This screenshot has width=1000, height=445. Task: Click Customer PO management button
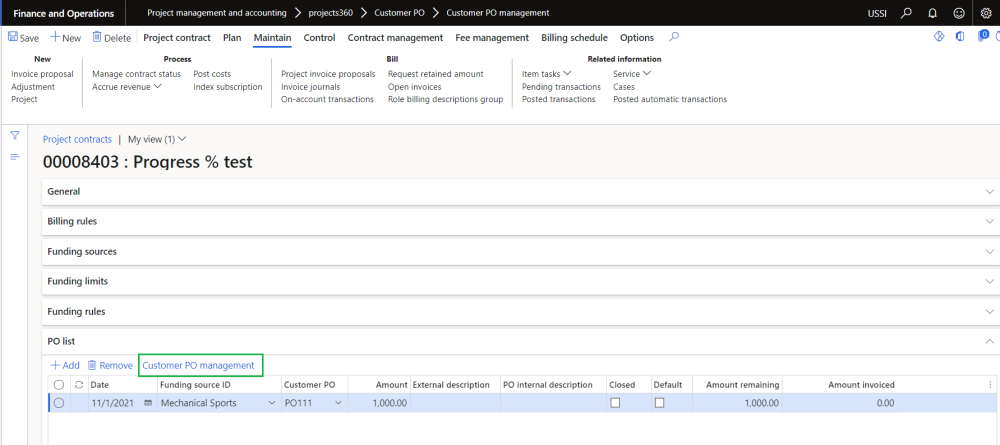tap(199, 366)
